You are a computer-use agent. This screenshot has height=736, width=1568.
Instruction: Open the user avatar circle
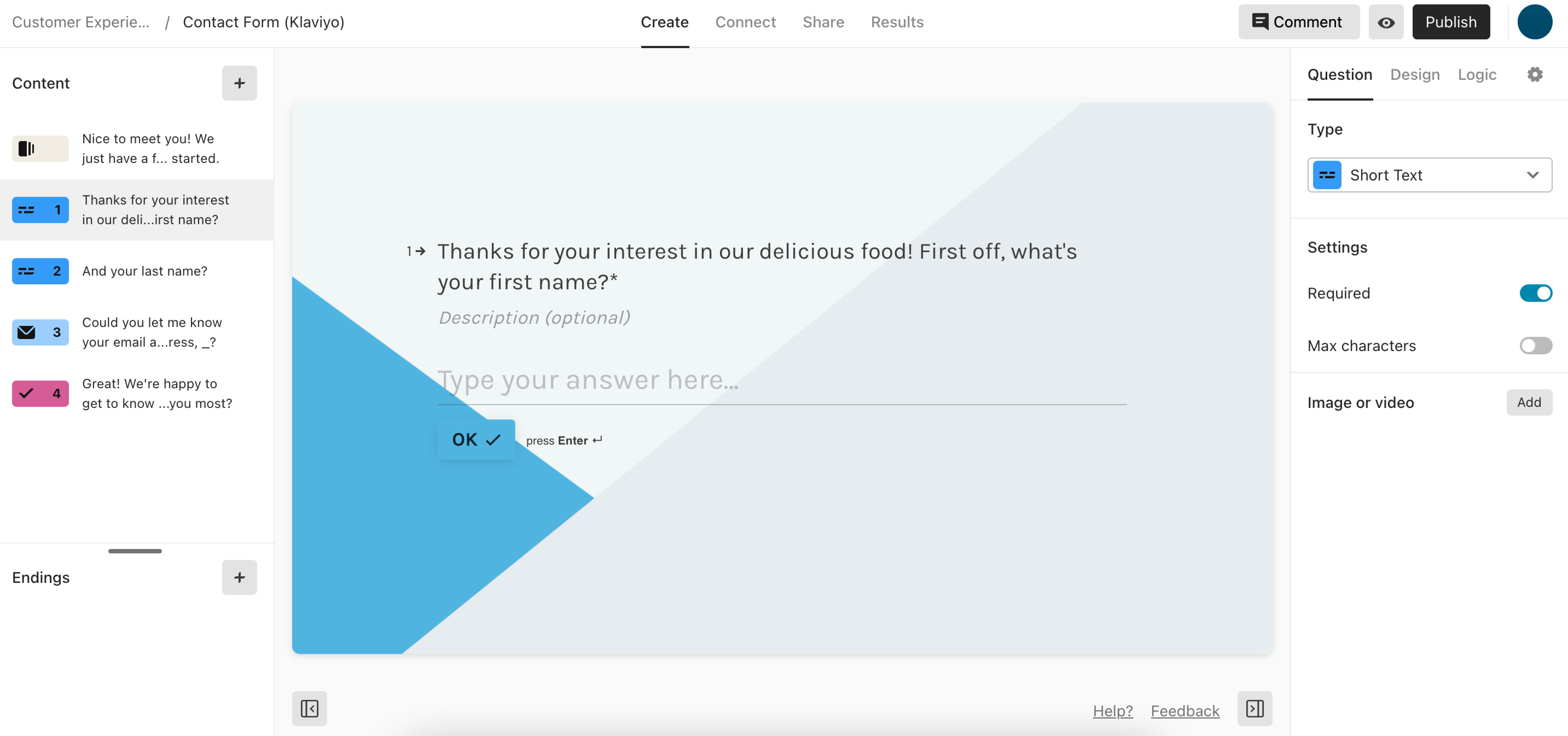pyautogui.click(x=1535, y=22)
